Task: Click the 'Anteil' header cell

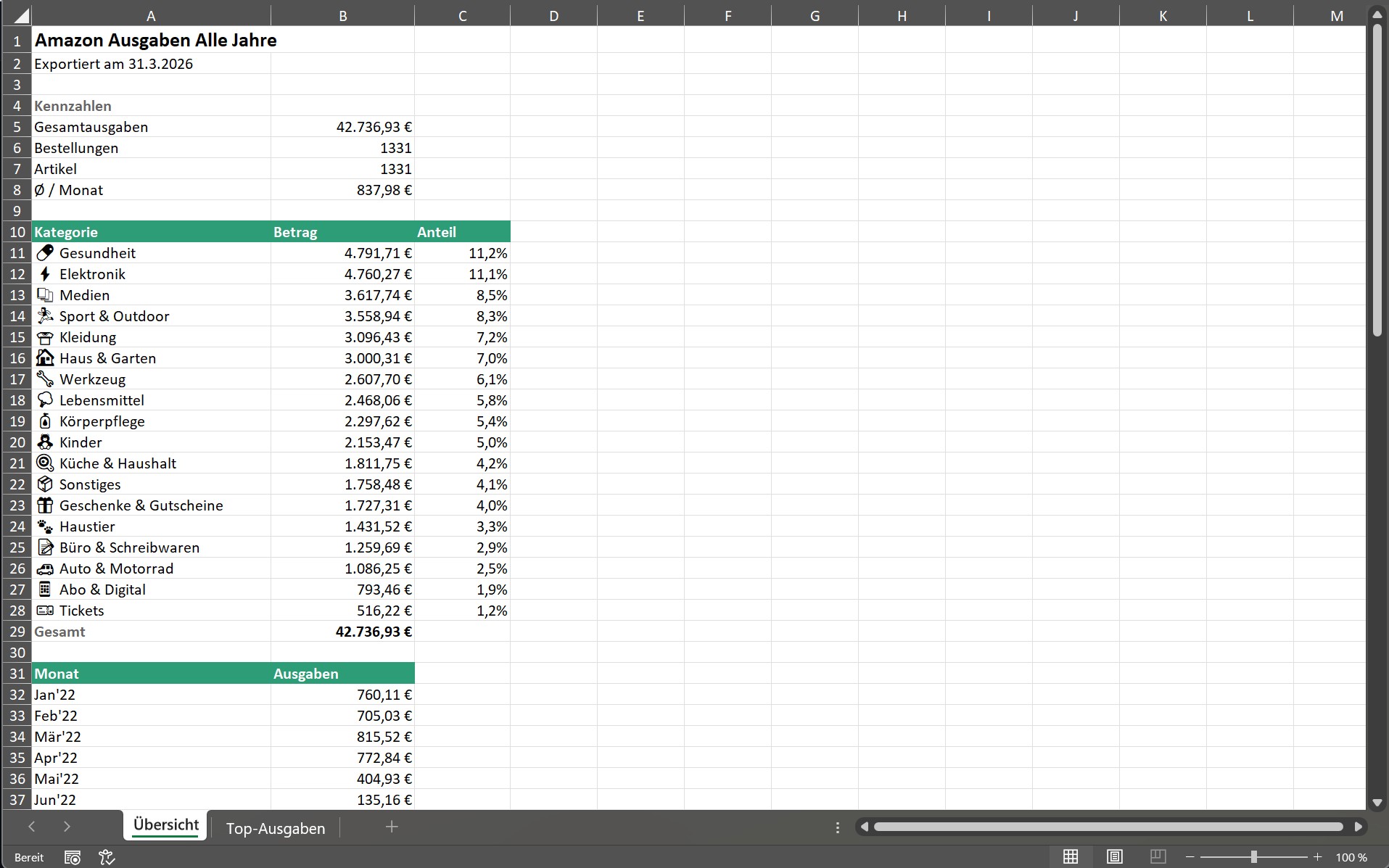Action: (x=463, y=232)
